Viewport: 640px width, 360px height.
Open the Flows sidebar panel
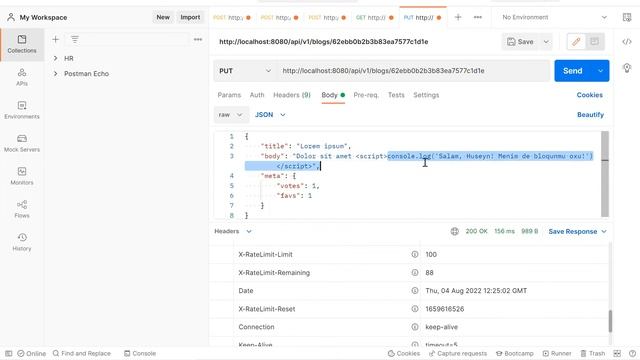point(22,209)
